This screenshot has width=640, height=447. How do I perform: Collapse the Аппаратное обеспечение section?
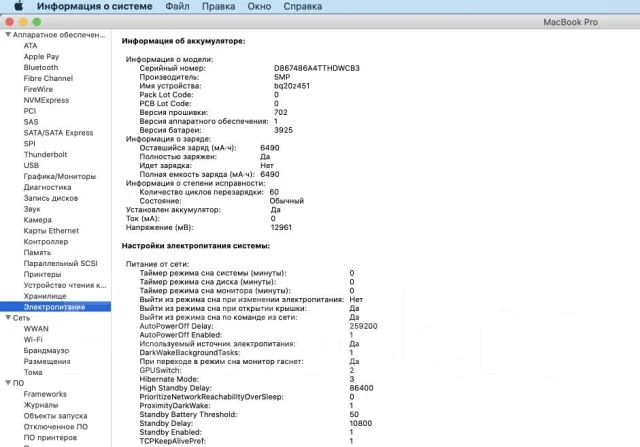pos(8,35)
